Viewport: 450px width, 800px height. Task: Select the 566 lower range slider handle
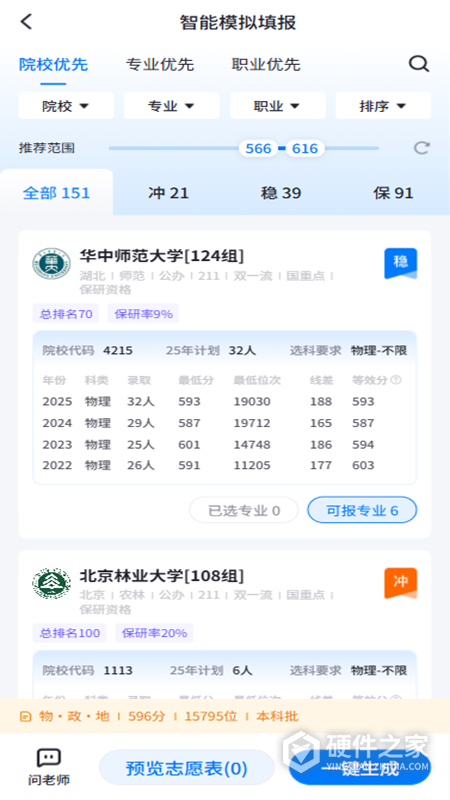(x=258, y=148)
